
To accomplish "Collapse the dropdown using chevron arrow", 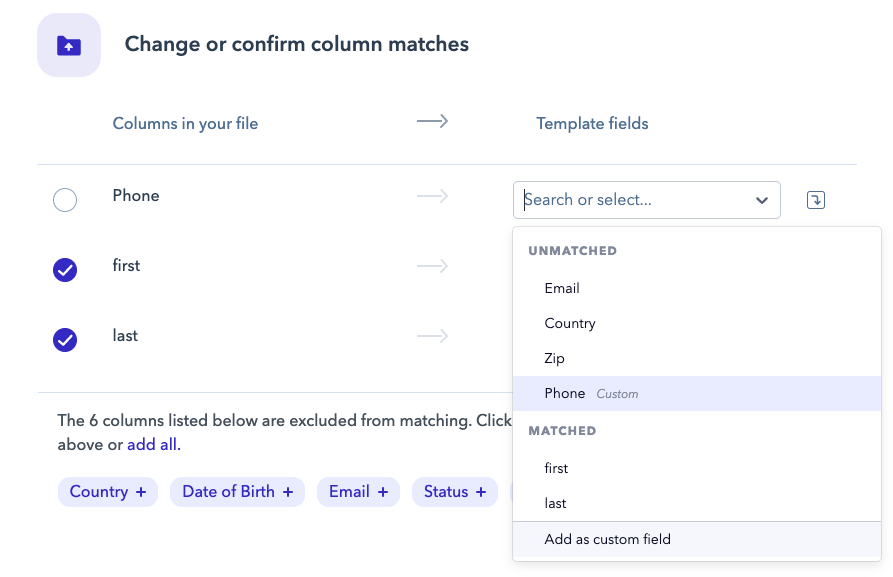I will pos(761,200).
